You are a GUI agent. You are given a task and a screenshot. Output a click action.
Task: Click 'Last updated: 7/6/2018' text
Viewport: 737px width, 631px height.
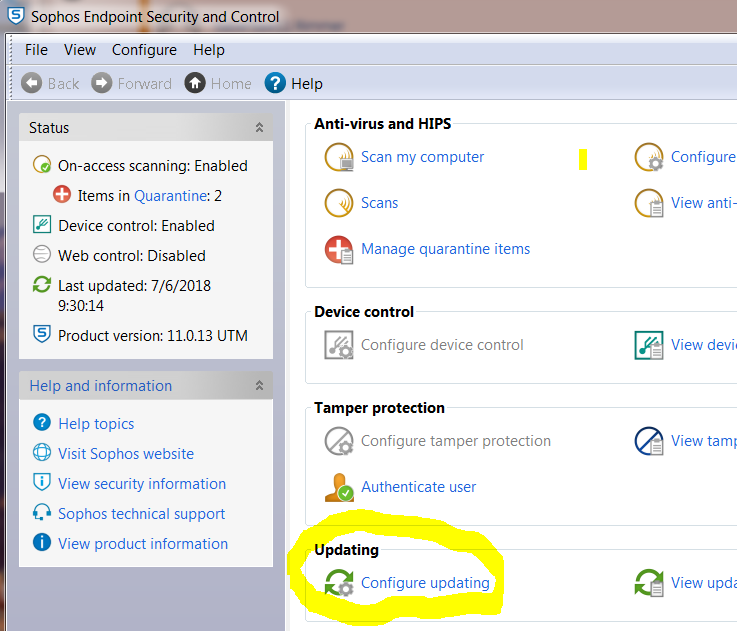pyautogui.click(x=134, y=286)
